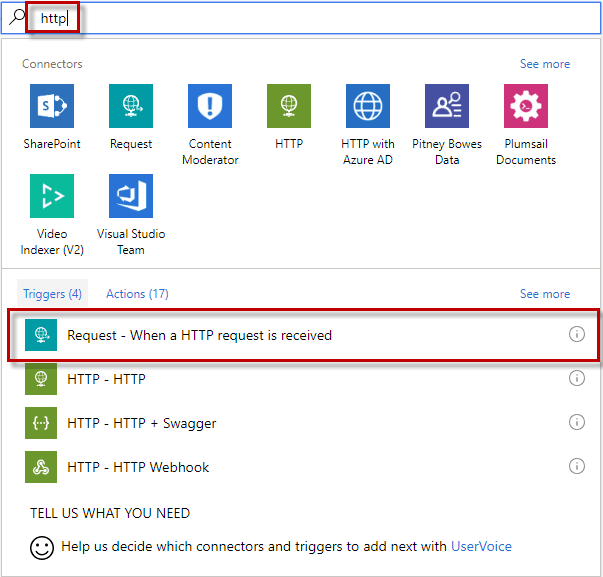Screen dimensions: 603x577
Task: Select the SharePoint connector icon
Action: point(52,106)
